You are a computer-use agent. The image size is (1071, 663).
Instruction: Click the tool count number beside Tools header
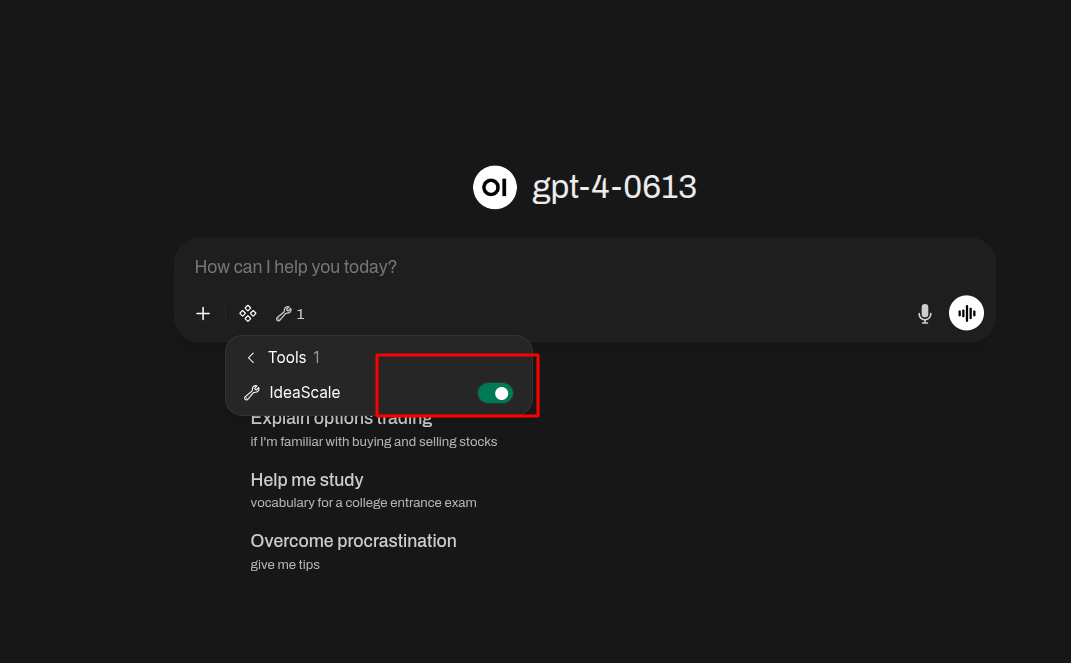[316, 358]
